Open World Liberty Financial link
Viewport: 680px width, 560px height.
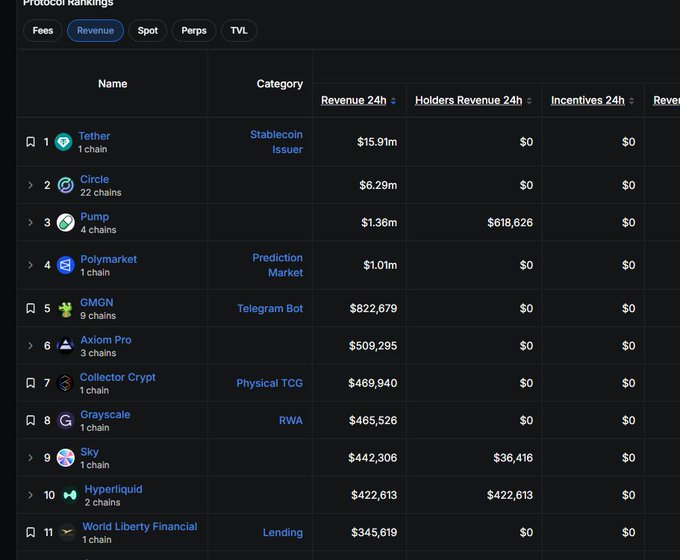140,526
